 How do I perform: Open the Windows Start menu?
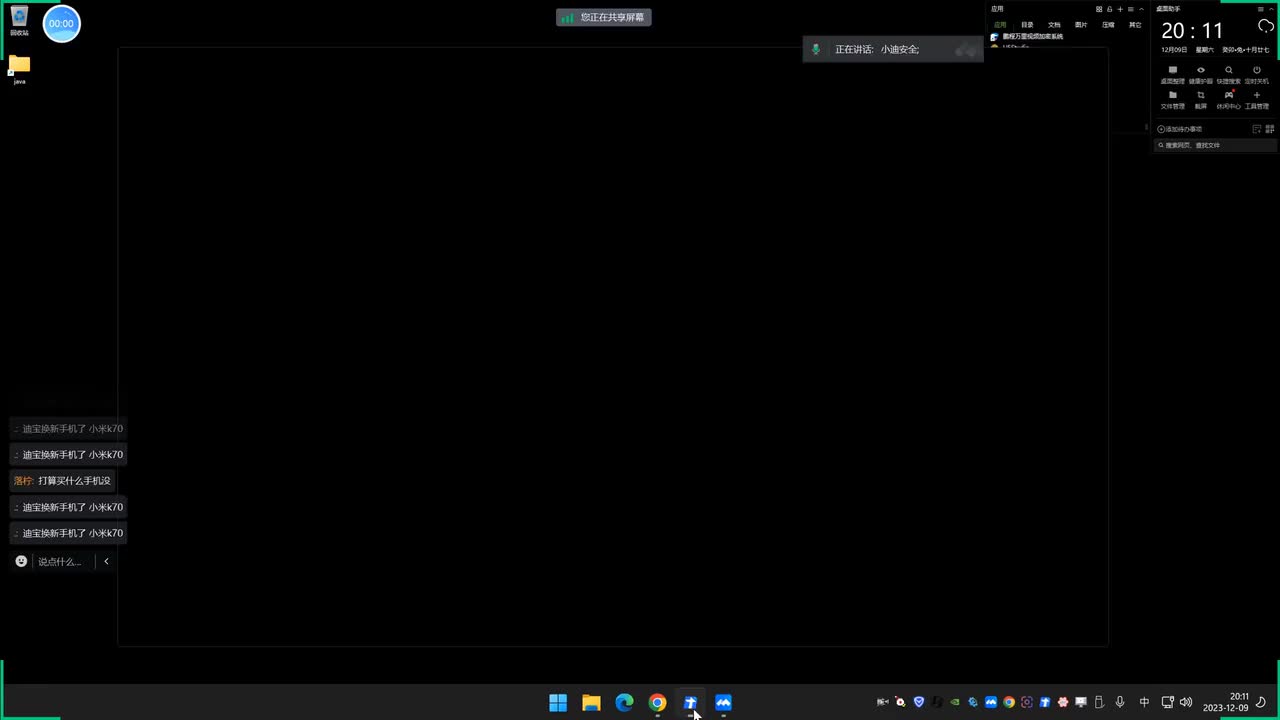[558, 703]
